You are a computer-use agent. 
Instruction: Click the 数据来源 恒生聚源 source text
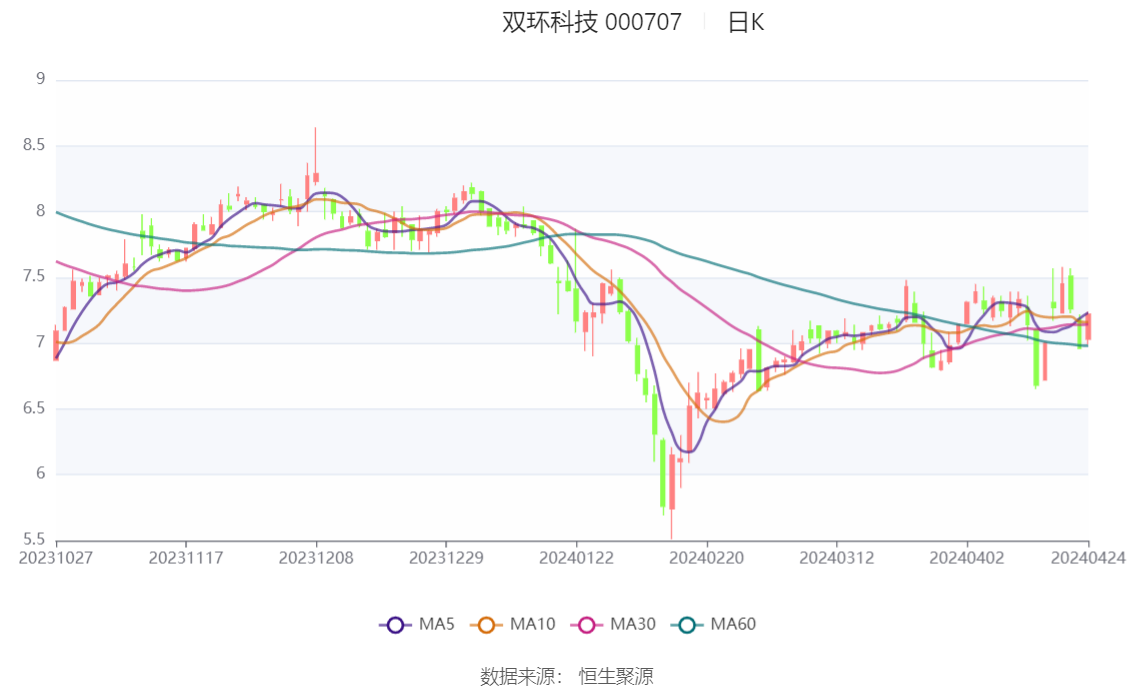tap(567, 677)
